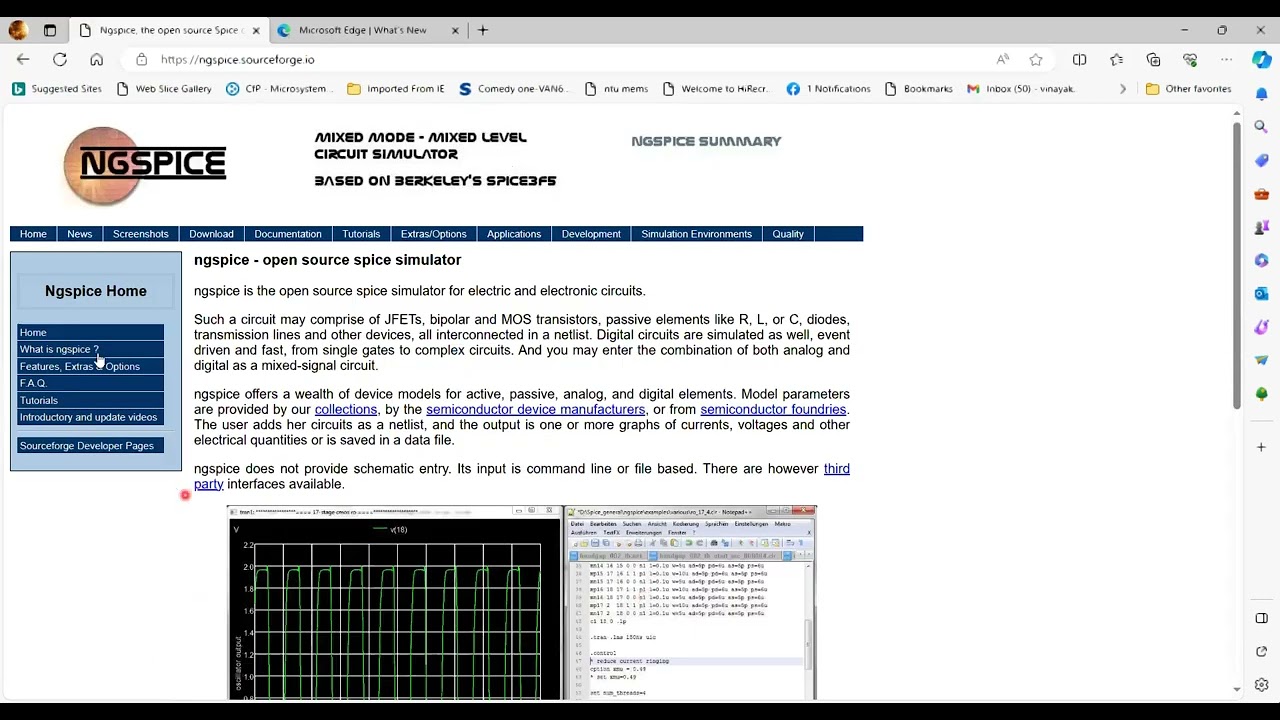The height and width of the screenshot is (720, 1280).
Task: Open the sidebar Drop paper-plane icon
Action: click(x=1261, y=360)
